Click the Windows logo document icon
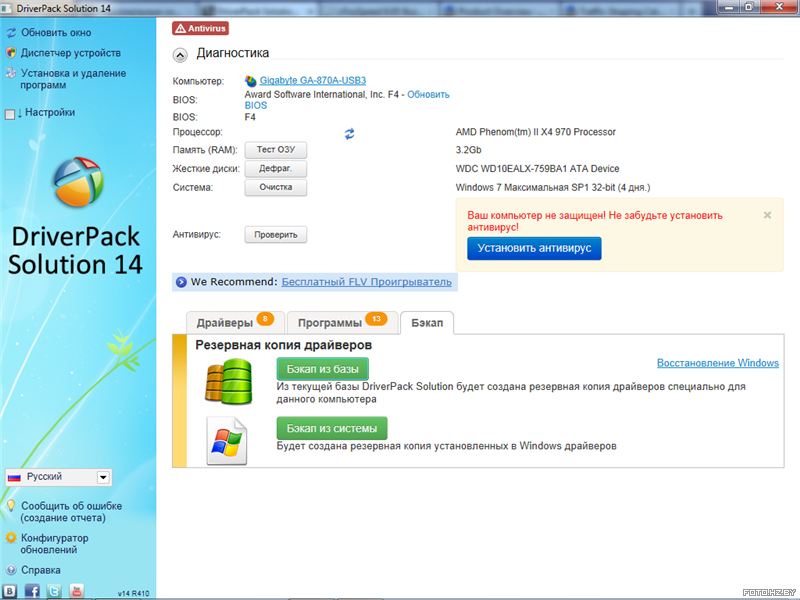The height and width of the screenshot is (600, 800). click(x=227, y=441)
